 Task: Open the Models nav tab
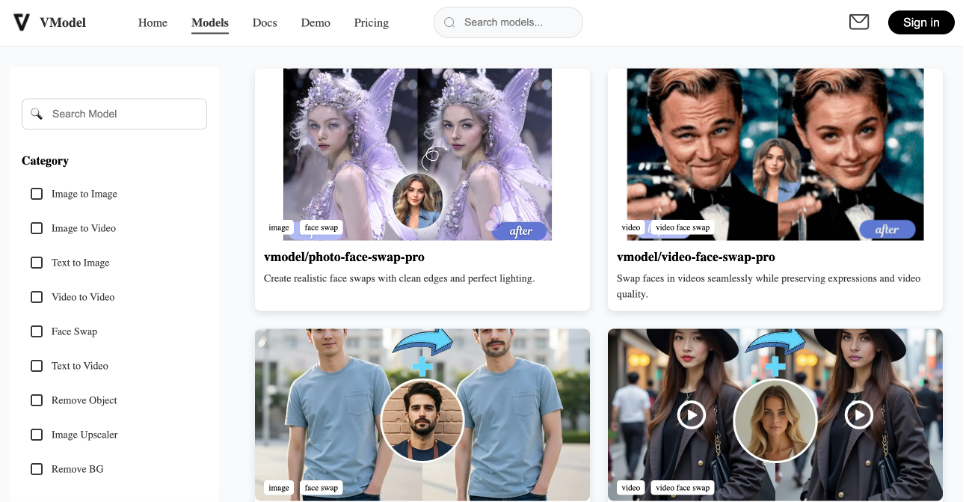coord(210,23)
